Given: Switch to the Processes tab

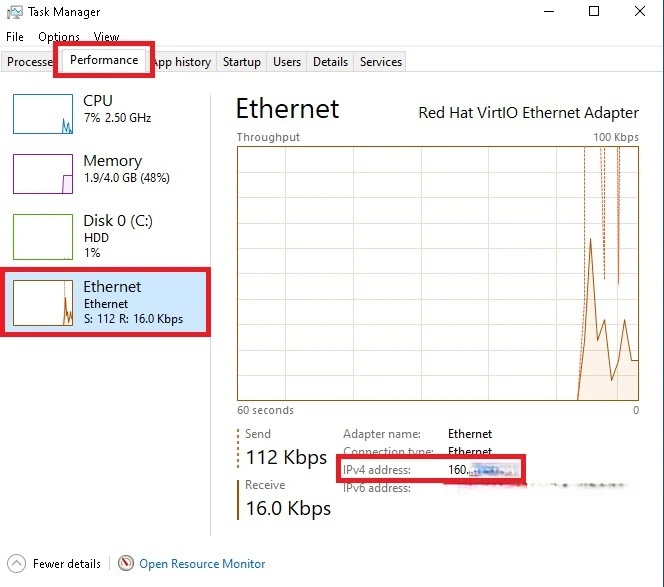Looking at the screenshot, I should pyautogui.click(x=28, y=62).
